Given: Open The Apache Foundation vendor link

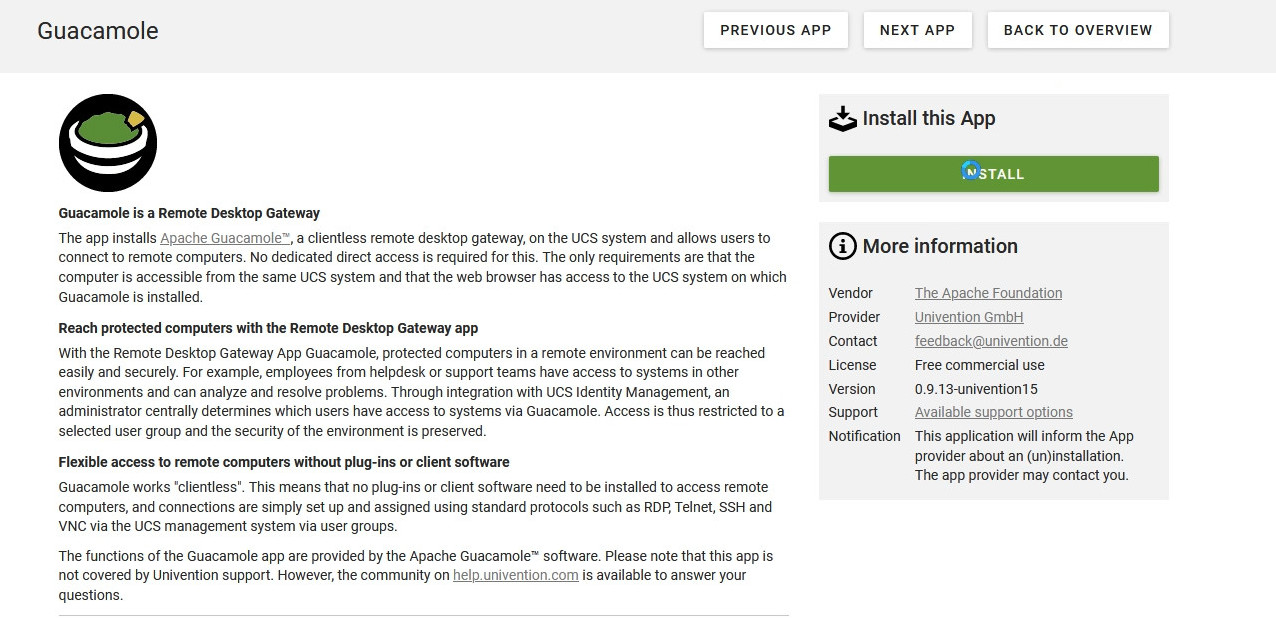Looking at the screenshot, I should tap(988, 293).
